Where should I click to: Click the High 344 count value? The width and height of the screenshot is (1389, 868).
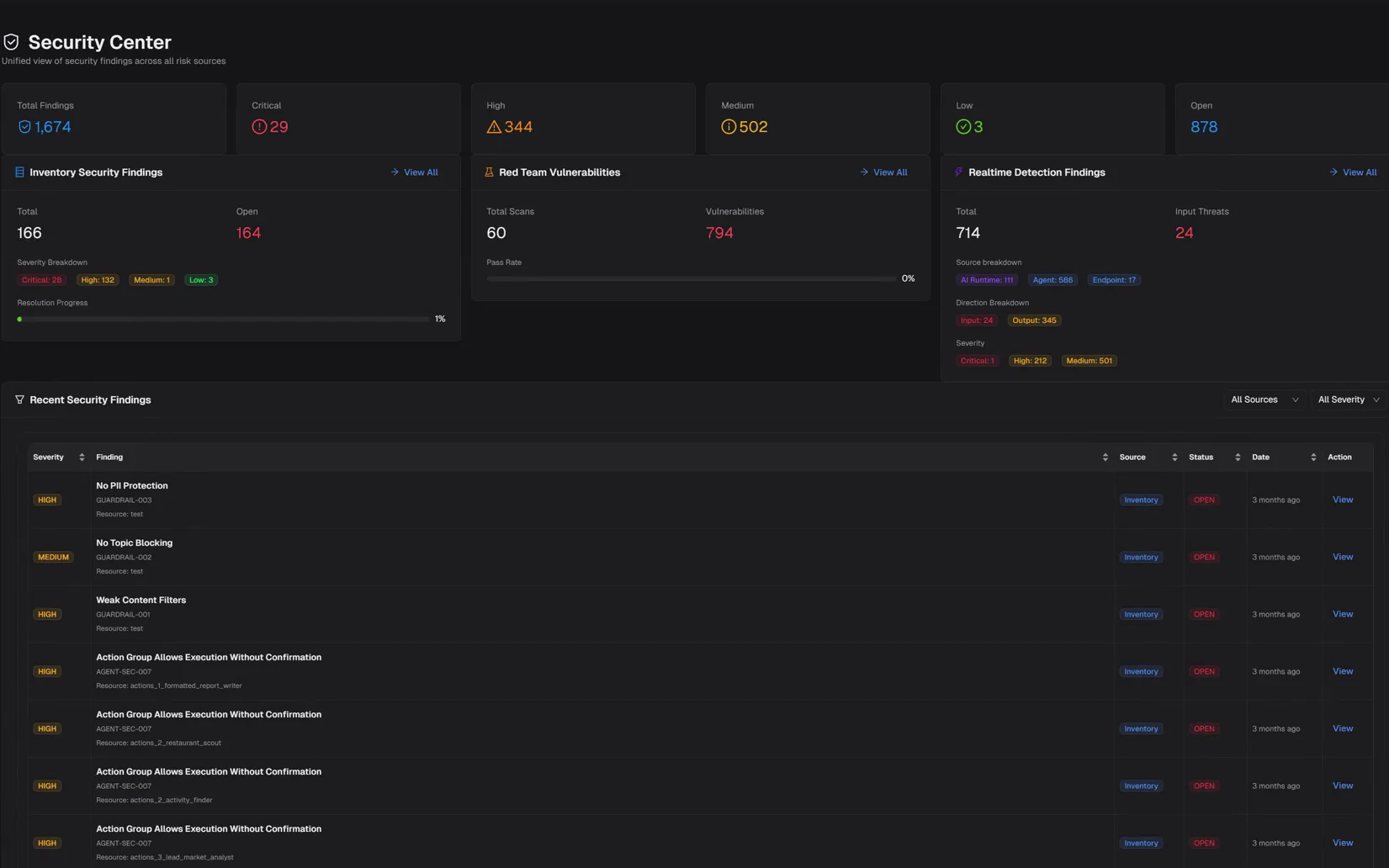pos(518,127)
